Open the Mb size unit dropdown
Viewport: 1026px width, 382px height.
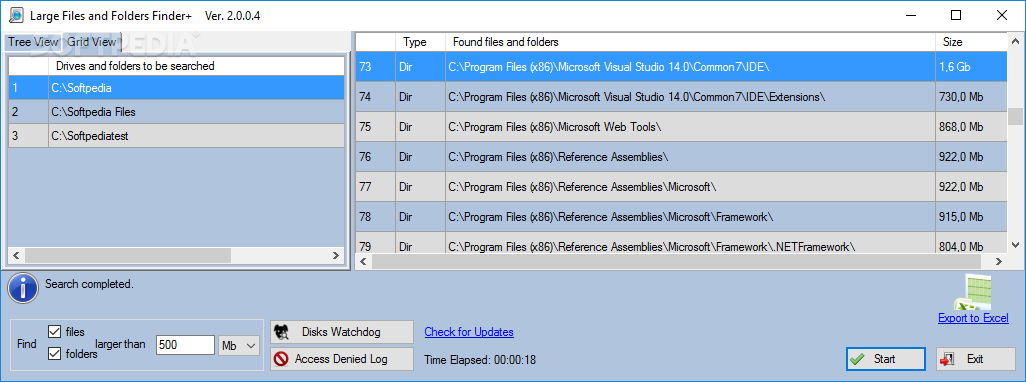click(x=239, y=345)
